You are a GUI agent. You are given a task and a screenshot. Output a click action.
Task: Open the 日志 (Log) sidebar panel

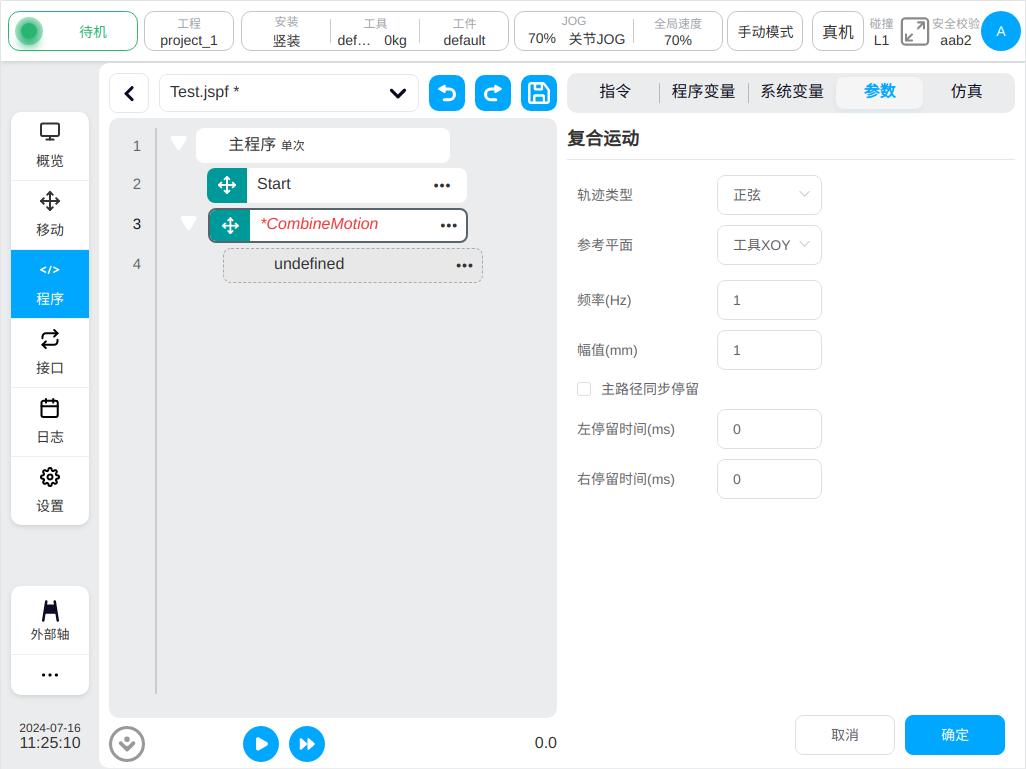pos(50,422)
